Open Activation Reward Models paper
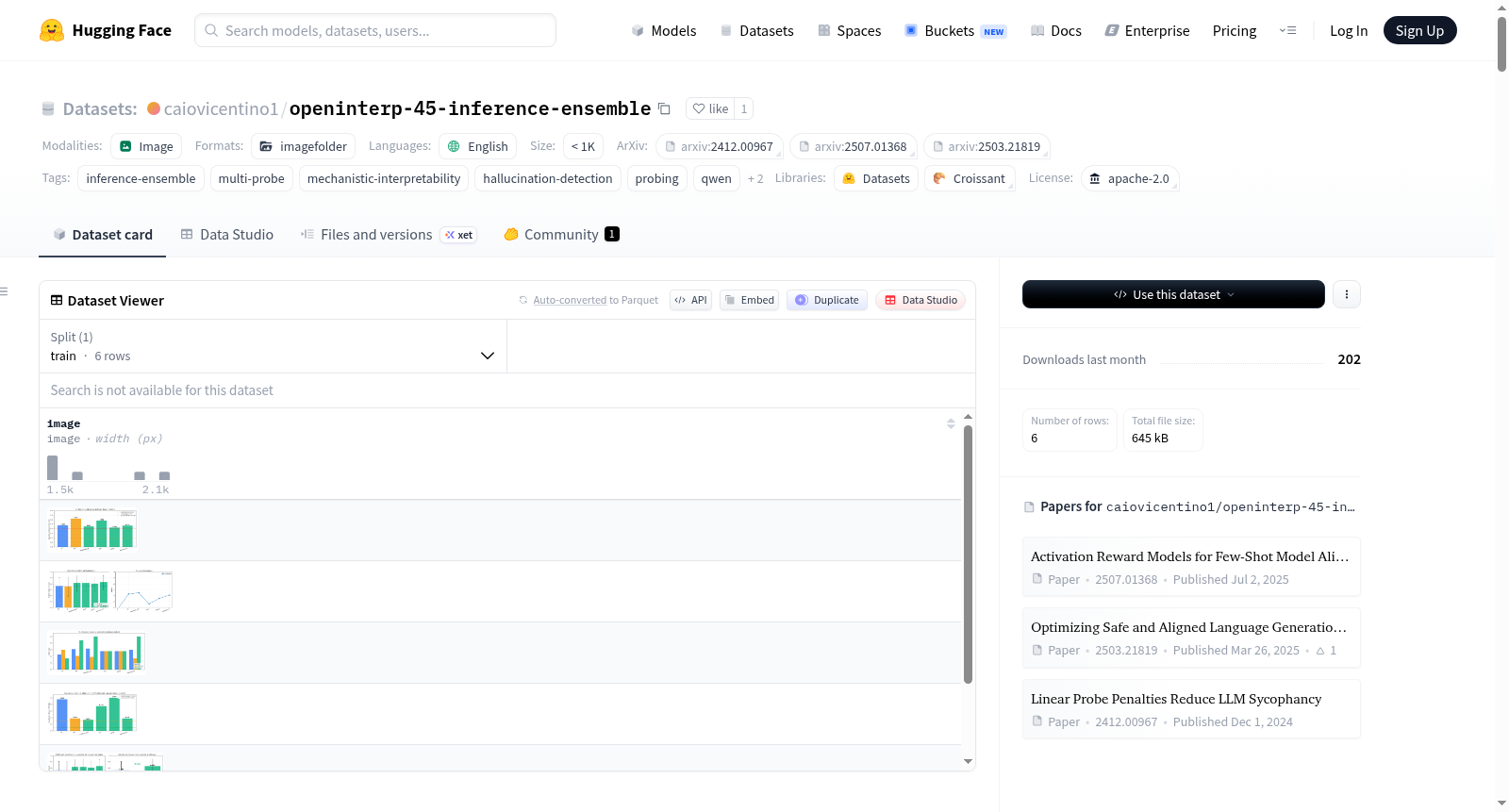This screenshot has height=812, width=1509. point(1191,567)
